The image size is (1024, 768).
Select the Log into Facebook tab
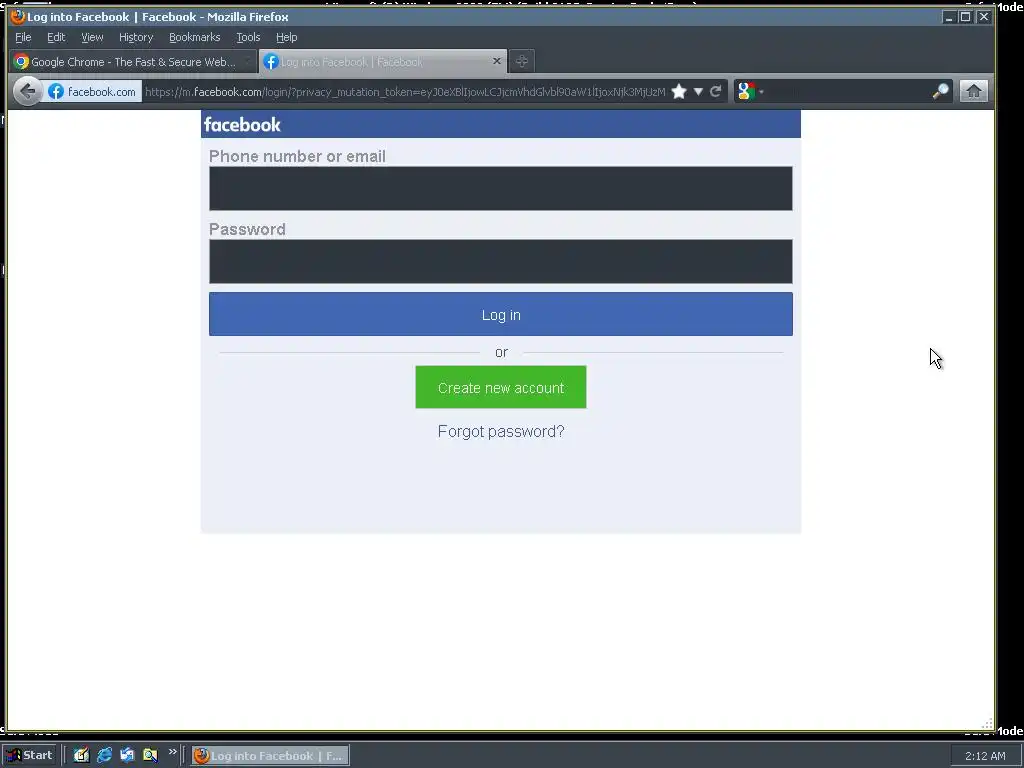tap(383, 62)
